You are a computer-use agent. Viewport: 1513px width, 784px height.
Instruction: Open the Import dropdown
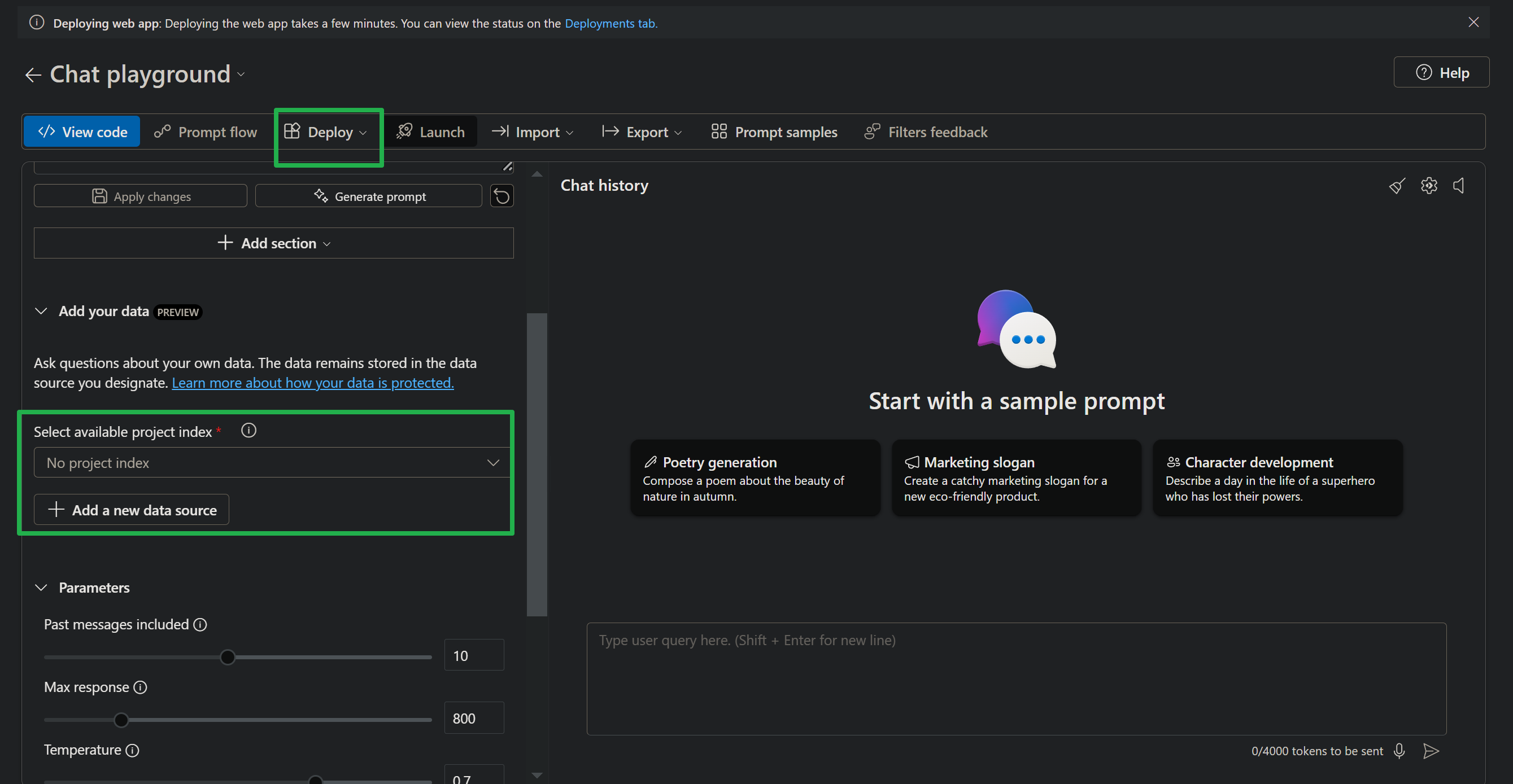click(x=532, y=132)
